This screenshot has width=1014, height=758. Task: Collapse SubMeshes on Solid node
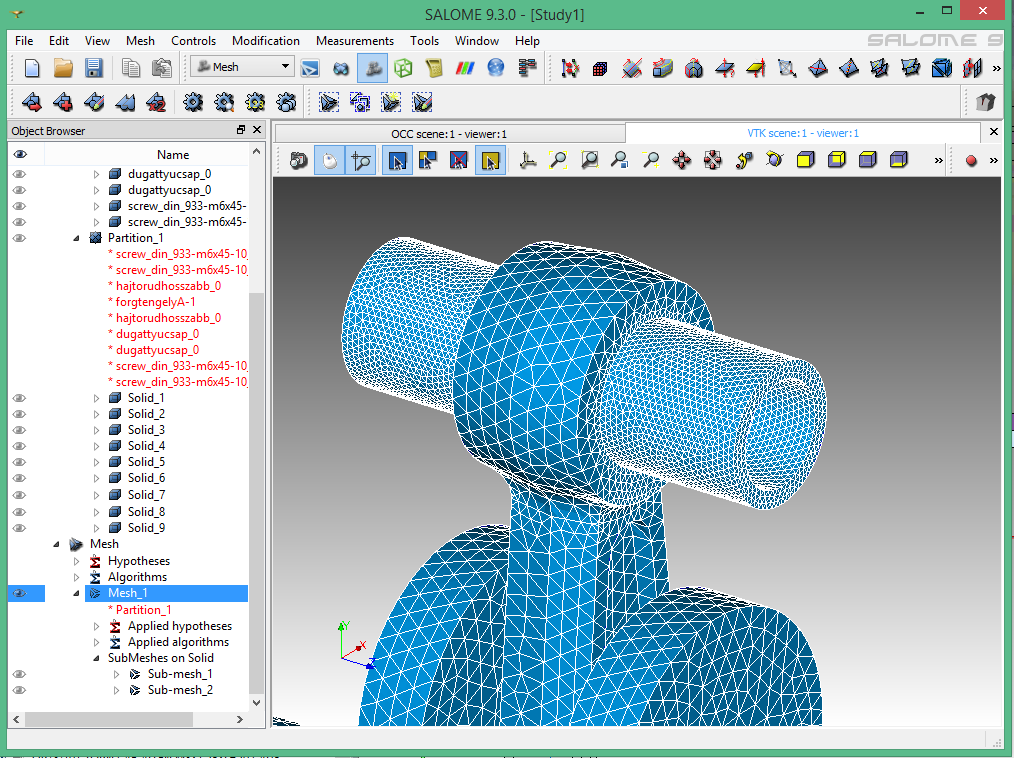(96, 658)
